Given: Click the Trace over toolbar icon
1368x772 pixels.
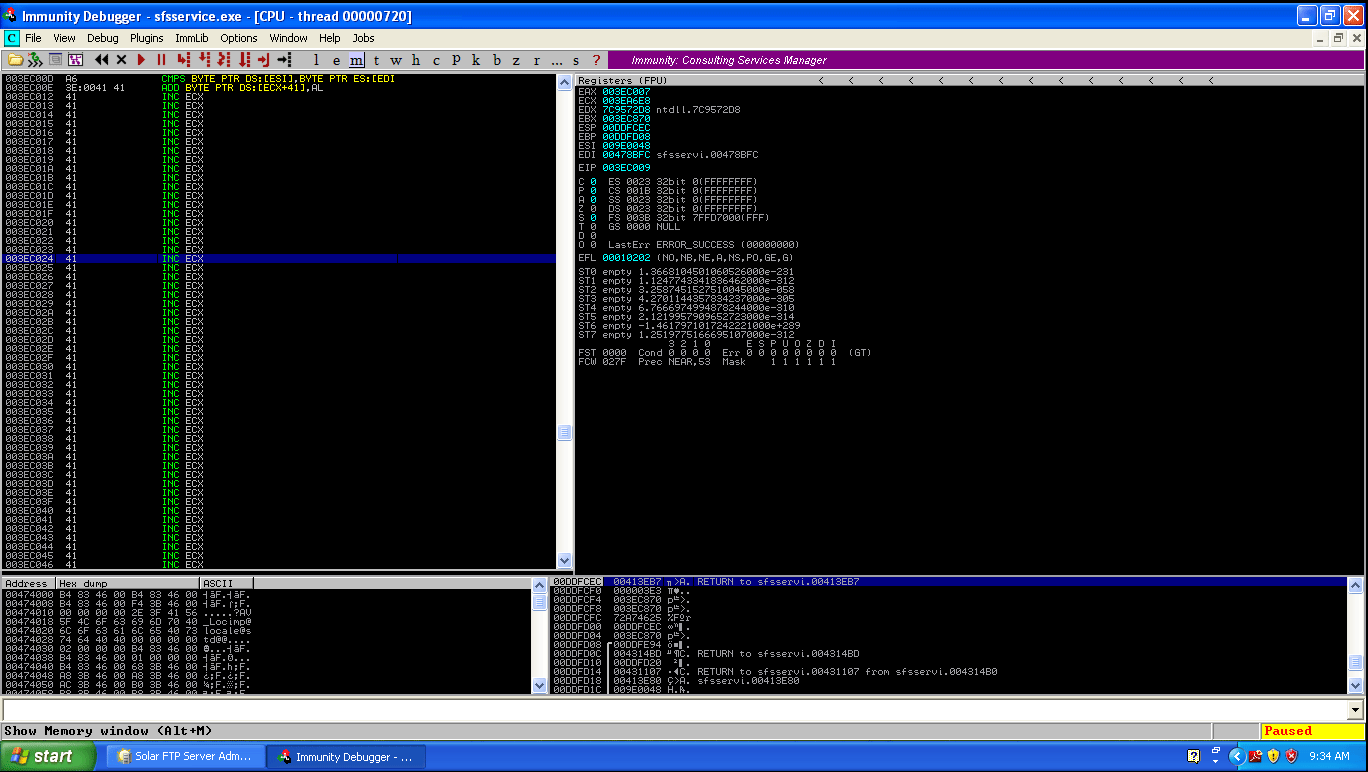Looking at the screenshot, I should point(246,60).
